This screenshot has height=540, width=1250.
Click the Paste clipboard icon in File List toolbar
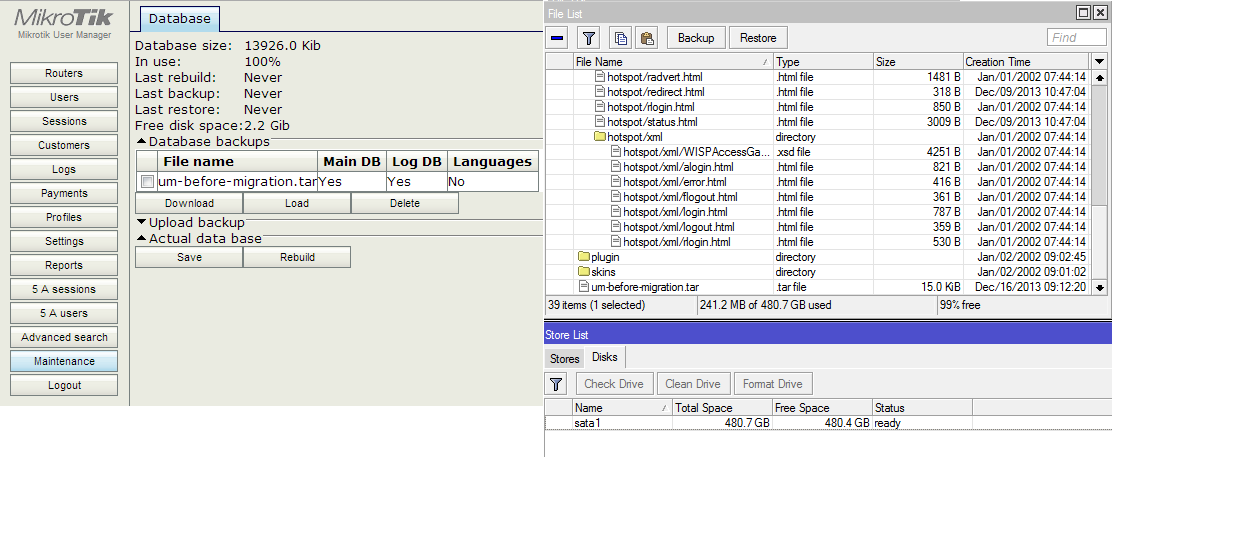pos(647,38)
